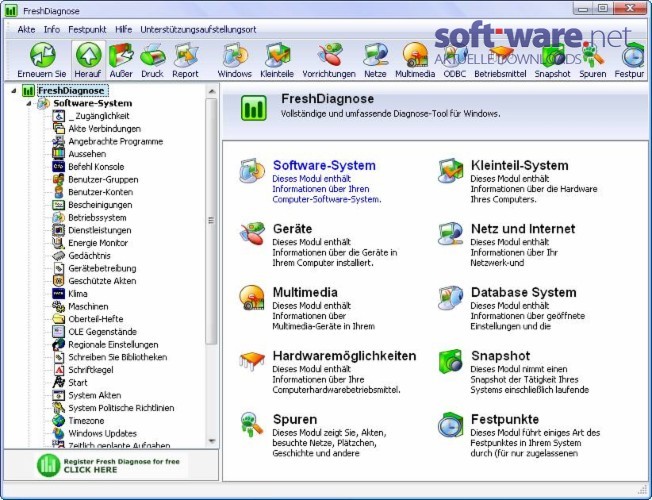Viewport: 652px width, 500px height.
Task: Open the Hardwaremöglichkeiten module icon
Action: 252,361
